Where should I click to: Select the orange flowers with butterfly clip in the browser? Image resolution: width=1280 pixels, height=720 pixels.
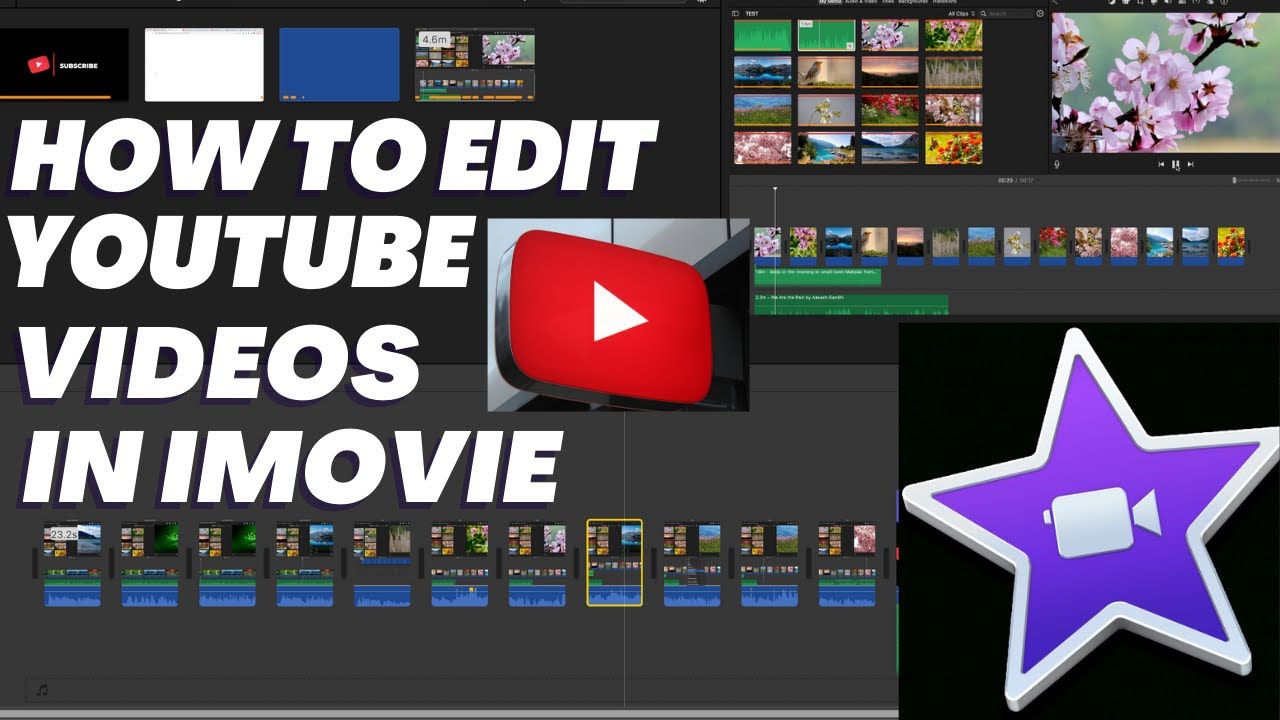click(x=954, y=147)
